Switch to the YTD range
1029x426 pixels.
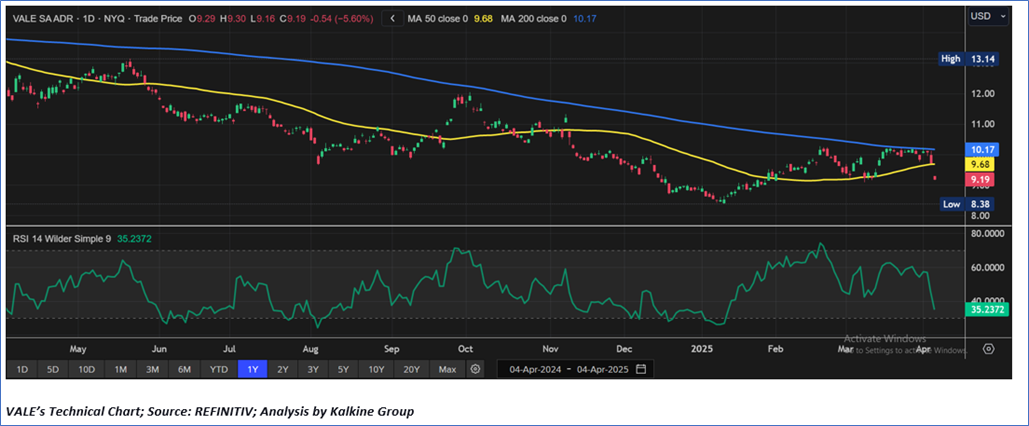click(x=217, y=369)
